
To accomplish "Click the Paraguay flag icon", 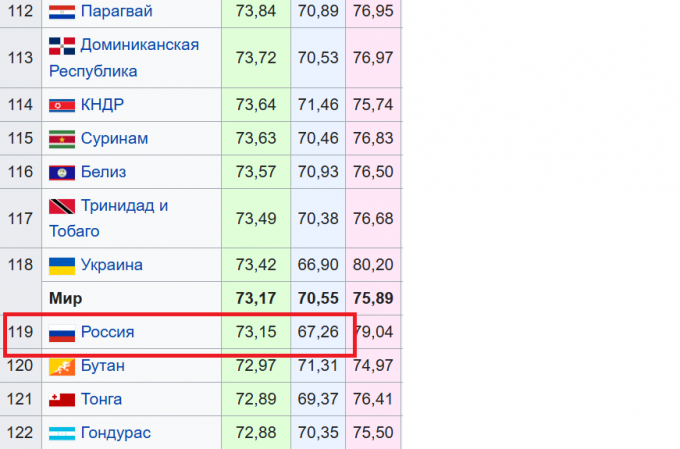I will click(62, 12).
